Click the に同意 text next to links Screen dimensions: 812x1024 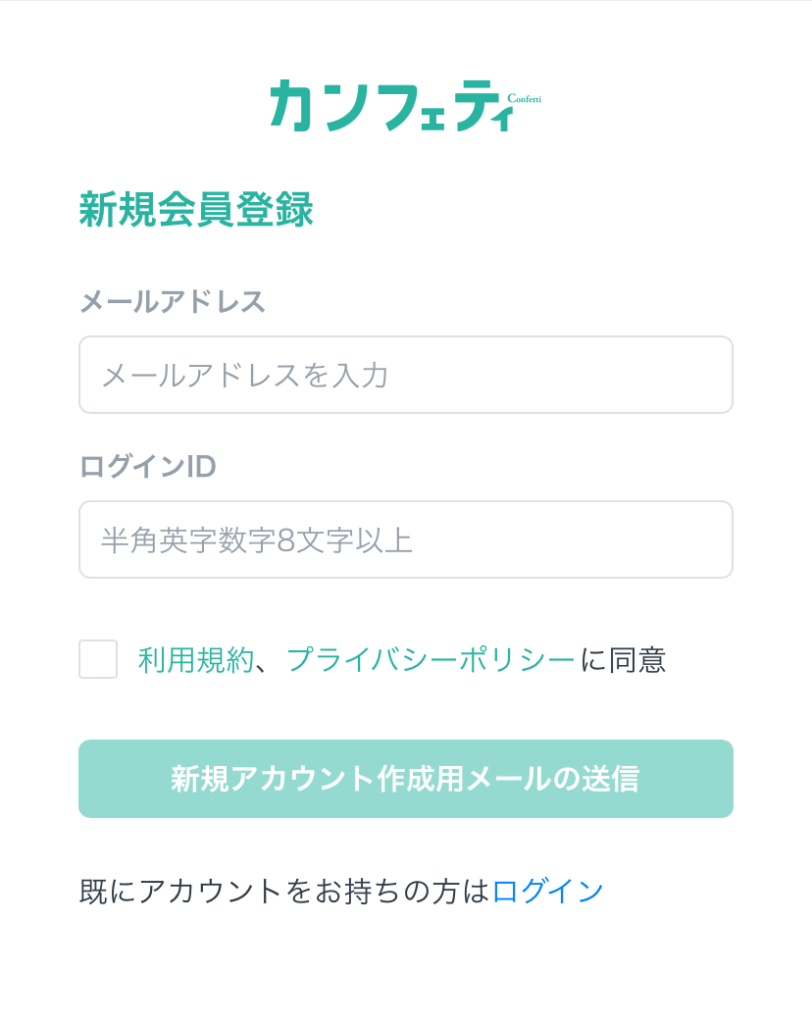pyautogui.click(x=623, y=660)
